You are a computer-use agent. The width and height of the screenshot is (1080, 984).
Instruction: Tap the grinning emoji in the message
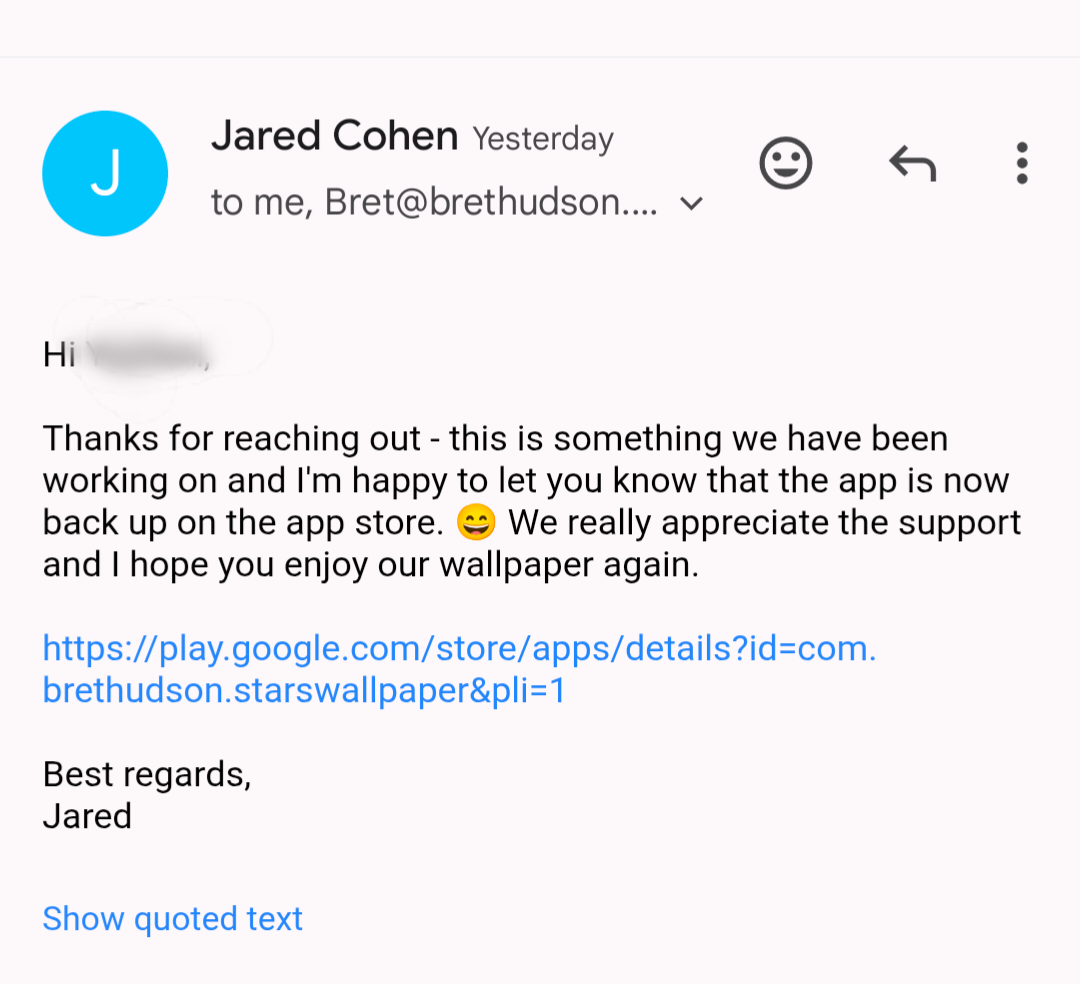[x=476, y=523]
